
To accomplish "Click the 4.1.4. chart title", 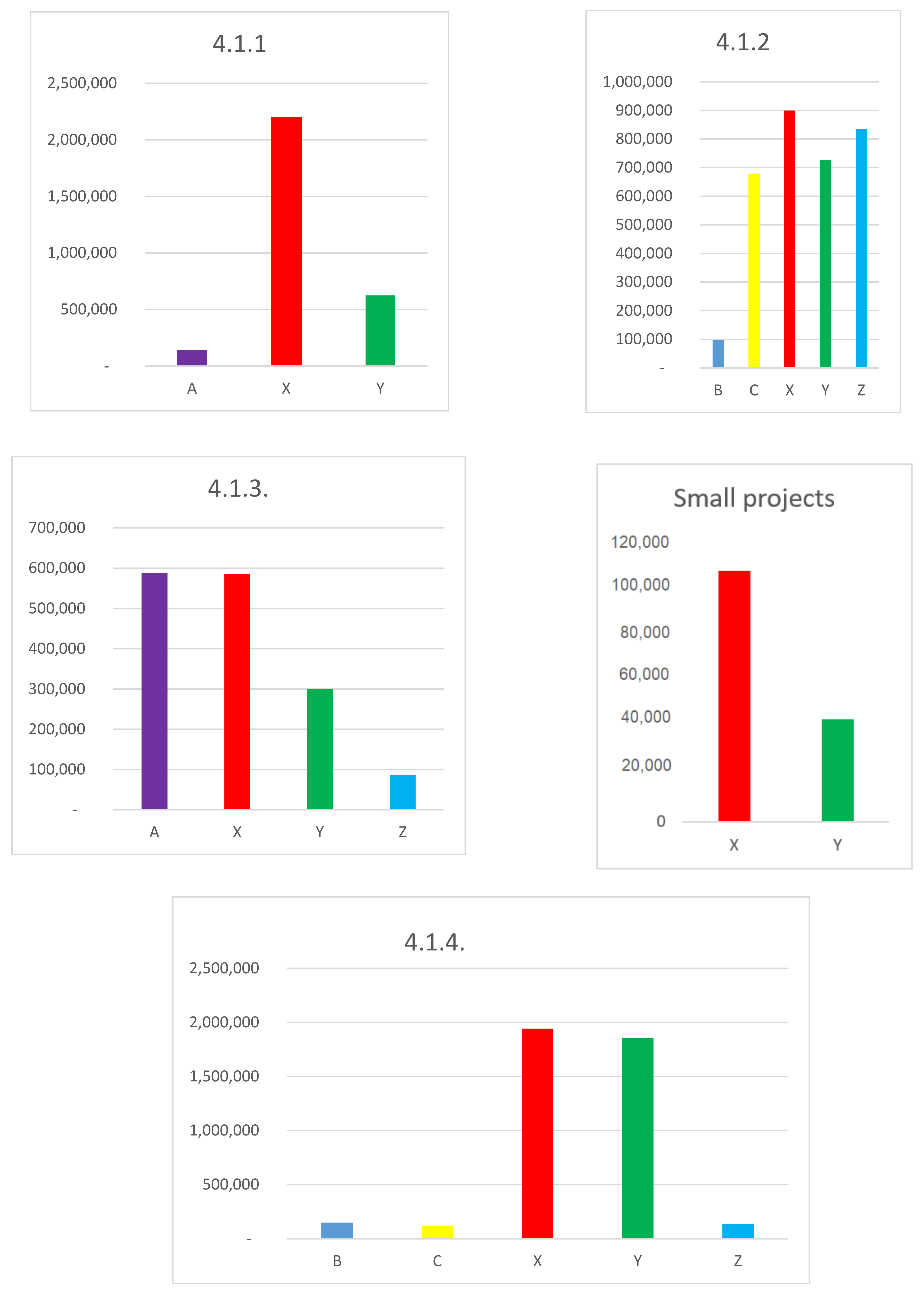I will [x=434, y=942].
